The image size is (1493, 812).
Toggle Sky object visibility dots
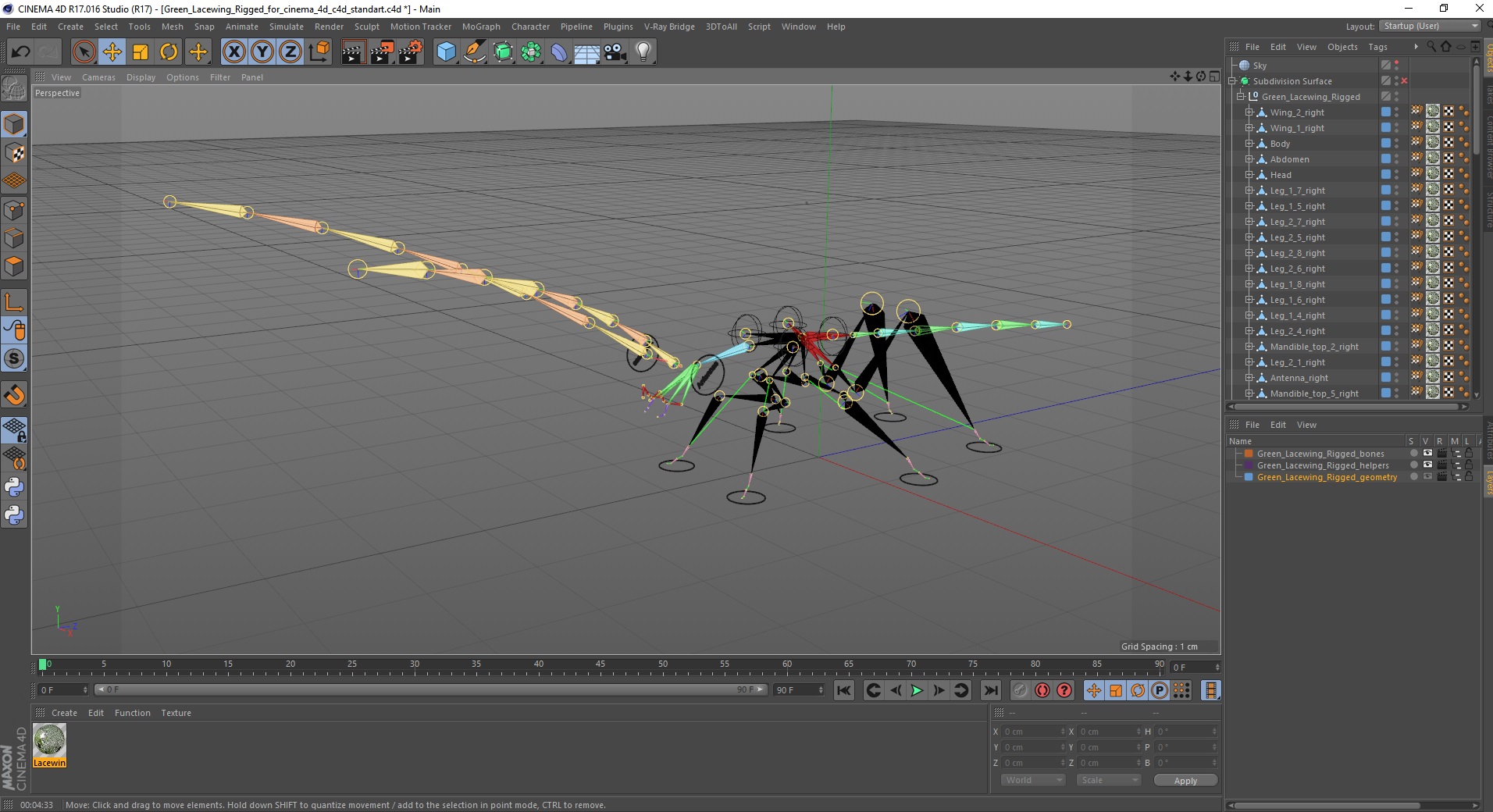pyautogui.click(x=1397, y=66)
